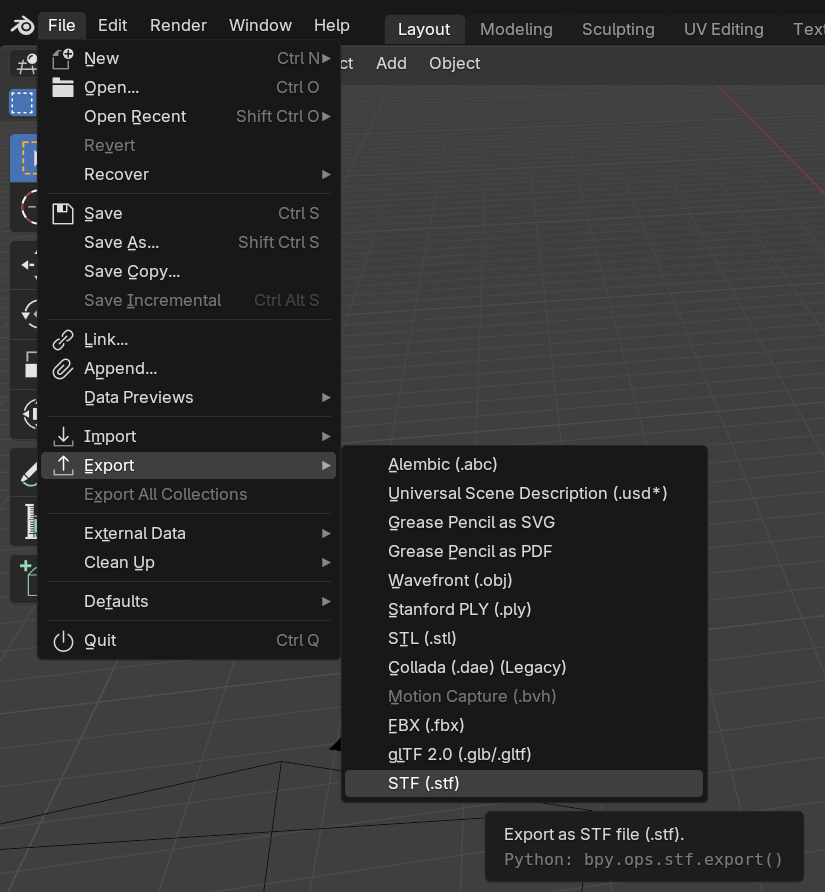Open the Render menu
825x892 pixels.
pyautogui.click(x=178, y=26)
